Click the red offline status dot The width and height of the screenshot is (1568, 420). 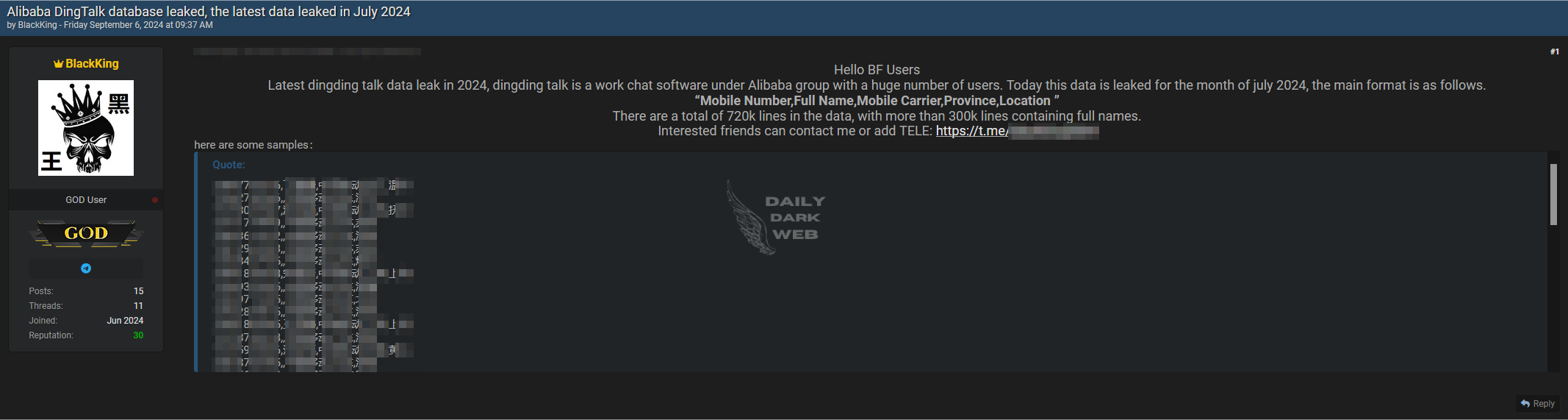pyautogui.click(x=155, y=200)
